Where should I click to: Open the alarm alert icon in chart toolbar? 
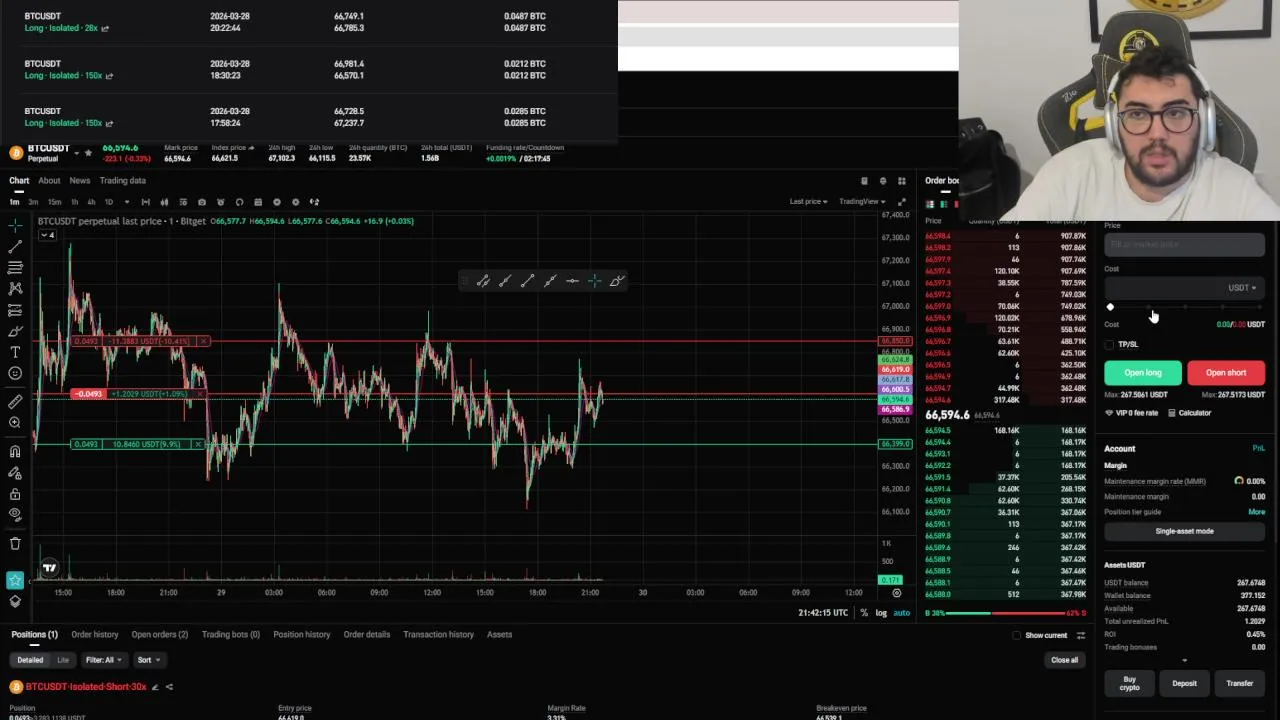[221, 202]
